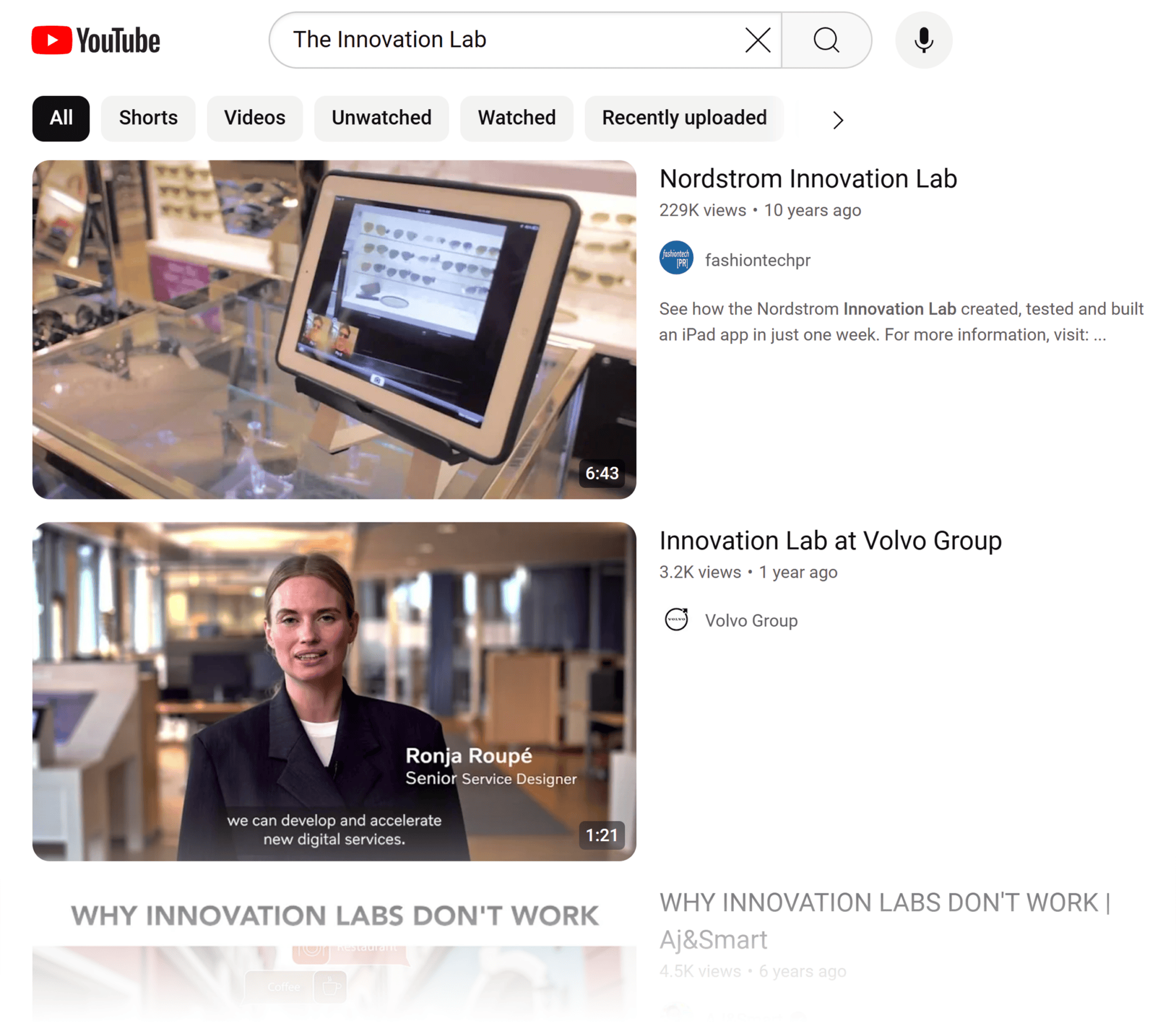The height and width of the screenshot is (1026, 1176).
Task: Toggle the Unwatched filter chip
Action: 381,118
